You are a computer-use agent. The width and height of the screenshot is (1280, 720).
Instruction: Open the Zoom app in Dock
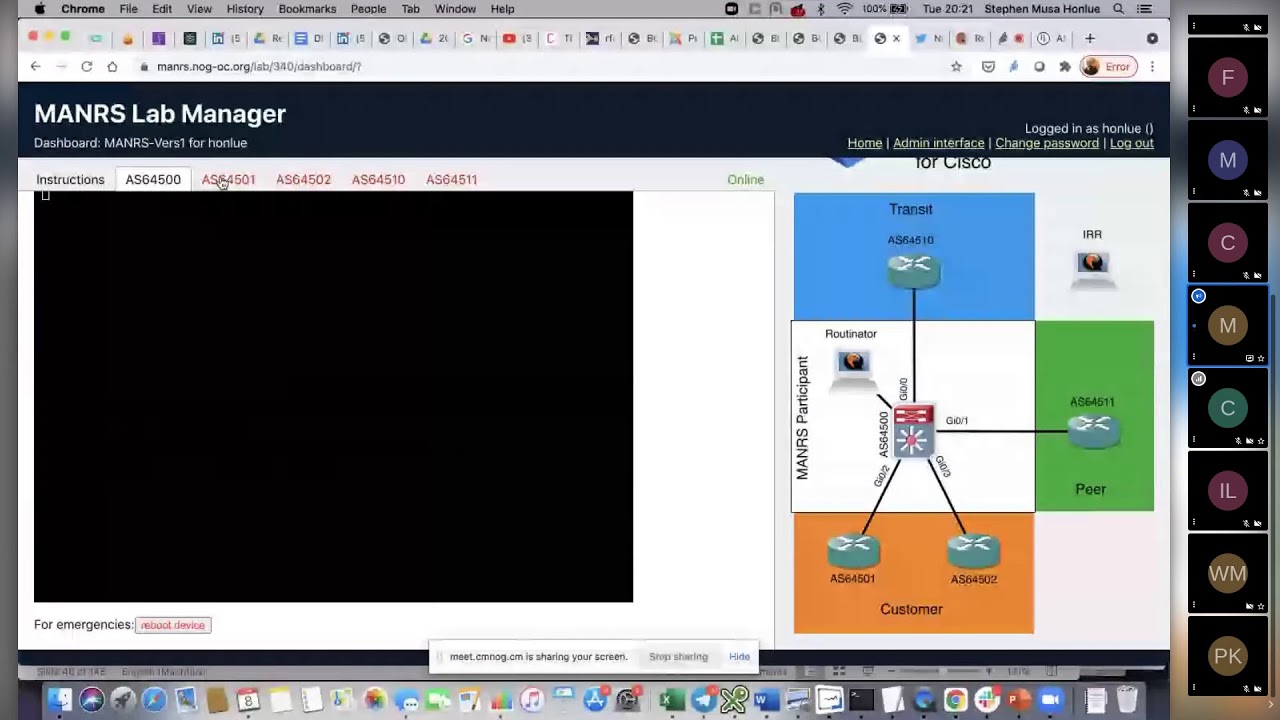click(x=1050, y=700)
